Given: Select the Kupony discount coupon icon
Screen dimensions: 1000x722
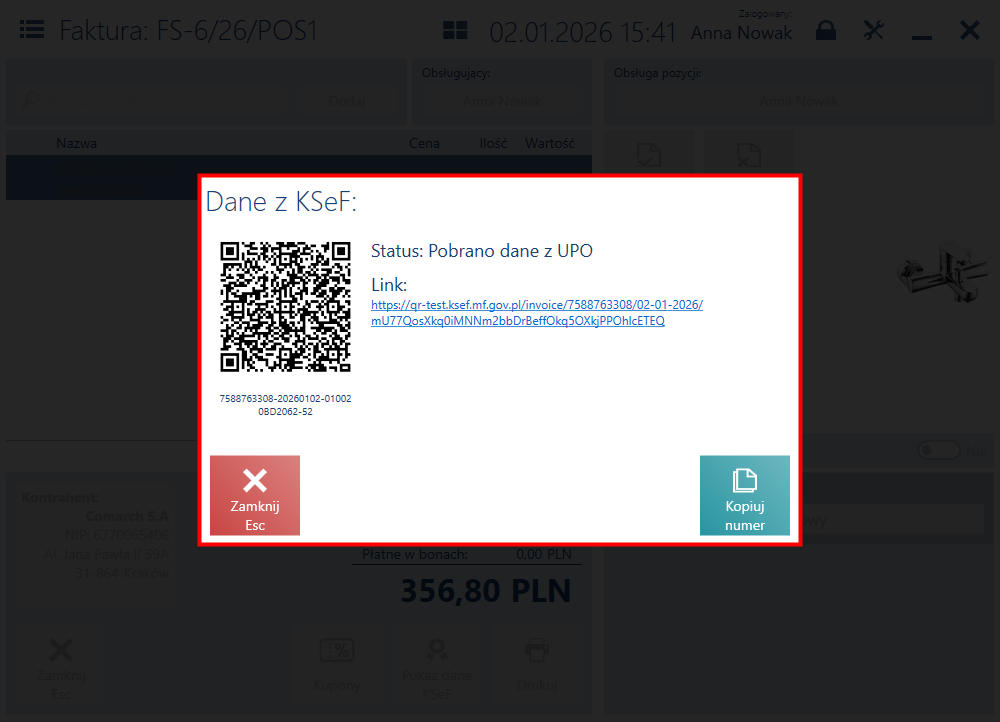Looking at the screenshot, I should pyautogui.click(x=337, y=665).
